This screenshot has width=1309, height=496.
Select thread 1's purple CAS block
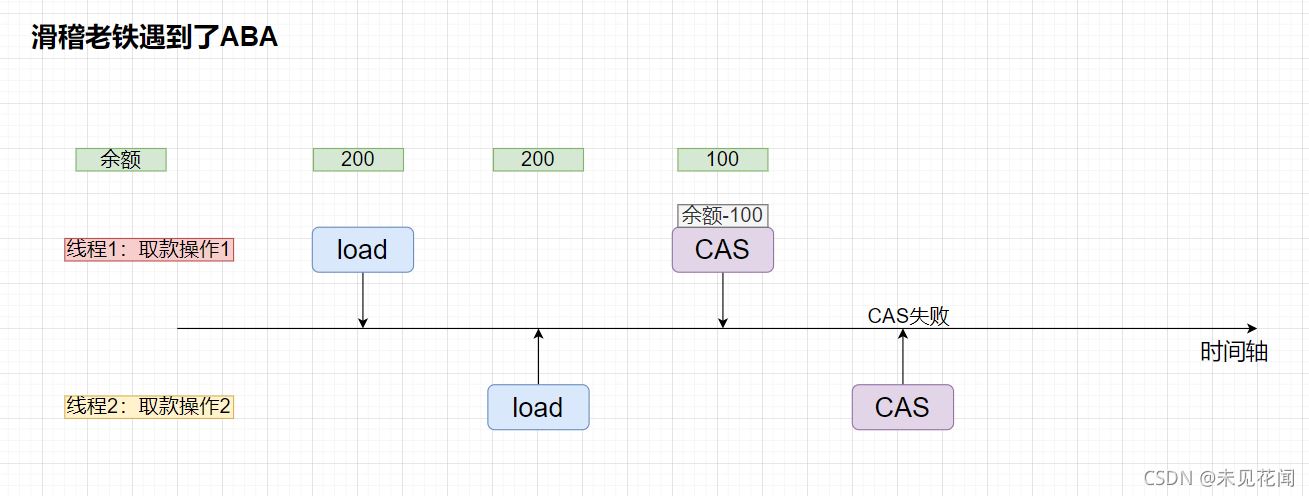[x=723, y=250]
